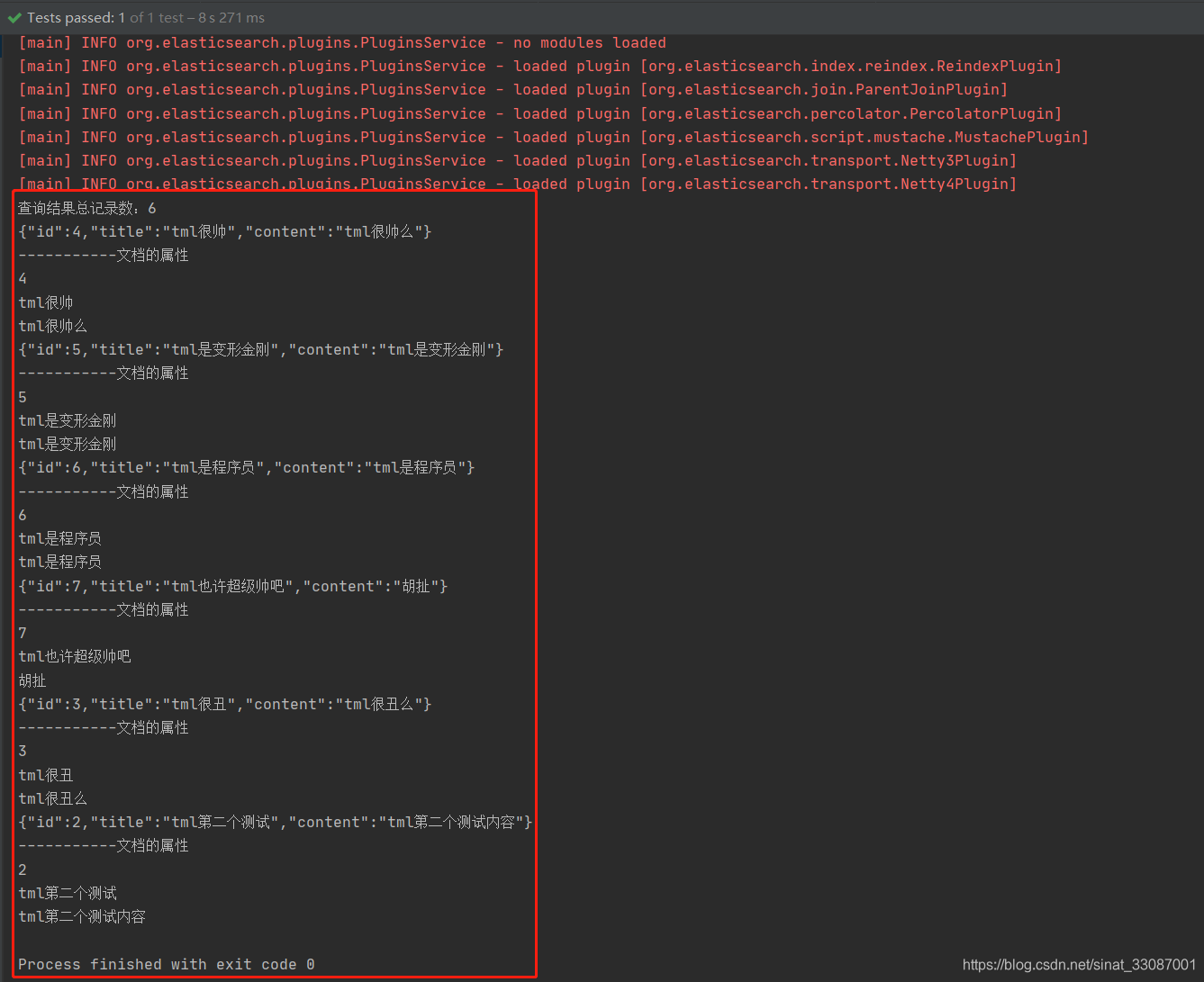Click the standalone 'tml很丑么' output line

click(x=53, y=798)
